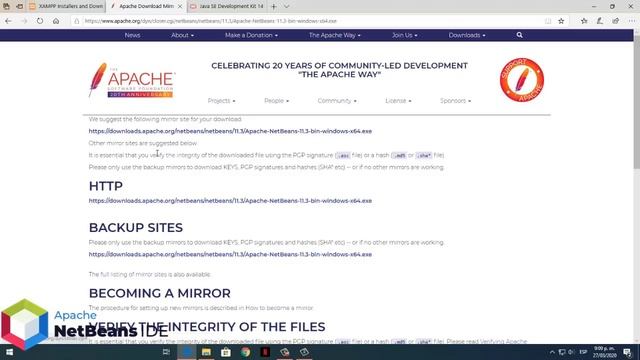Open reading view icon in address bar
This screenshot has height=360, width=640.
548,21
